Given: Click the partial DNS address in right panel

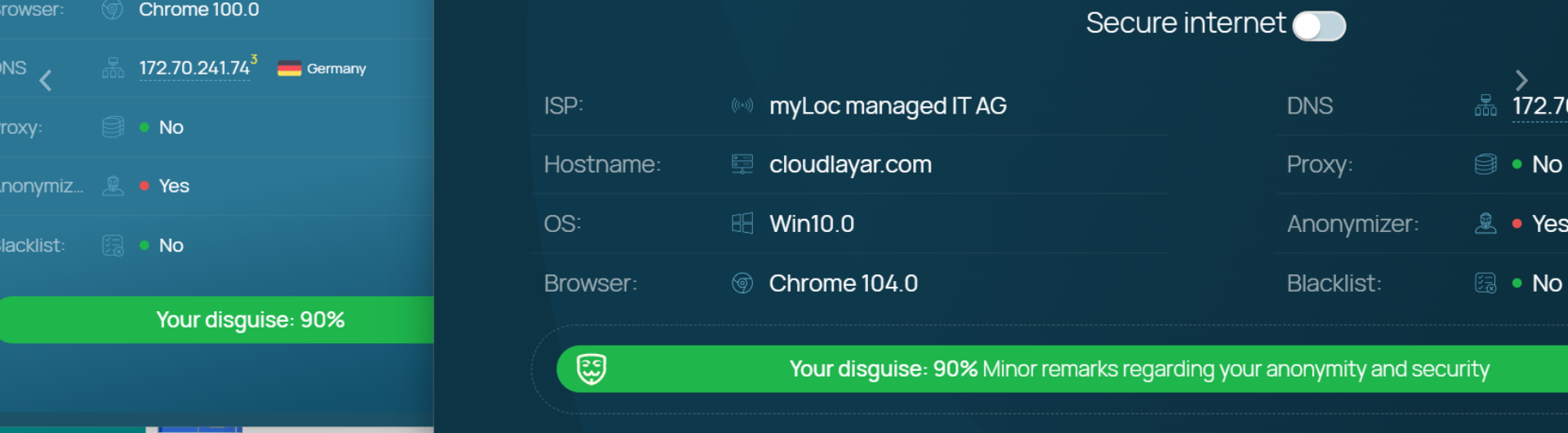Looking at the screenshot, I should pyautogui.click(x=1540, y=106).
